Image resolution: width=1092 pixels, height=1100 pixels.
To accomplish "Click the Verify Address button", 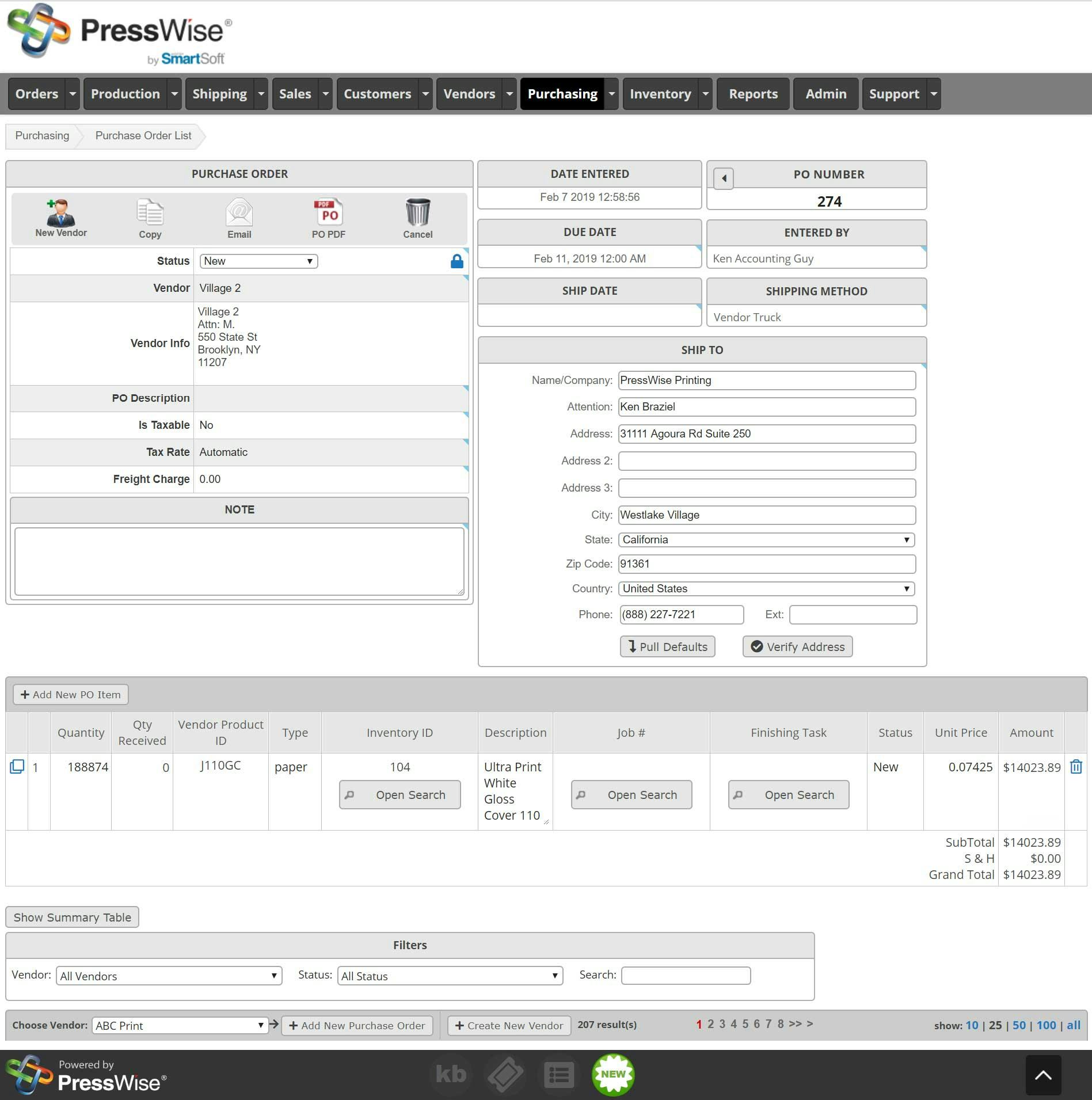I will click(x=797, y=646).
